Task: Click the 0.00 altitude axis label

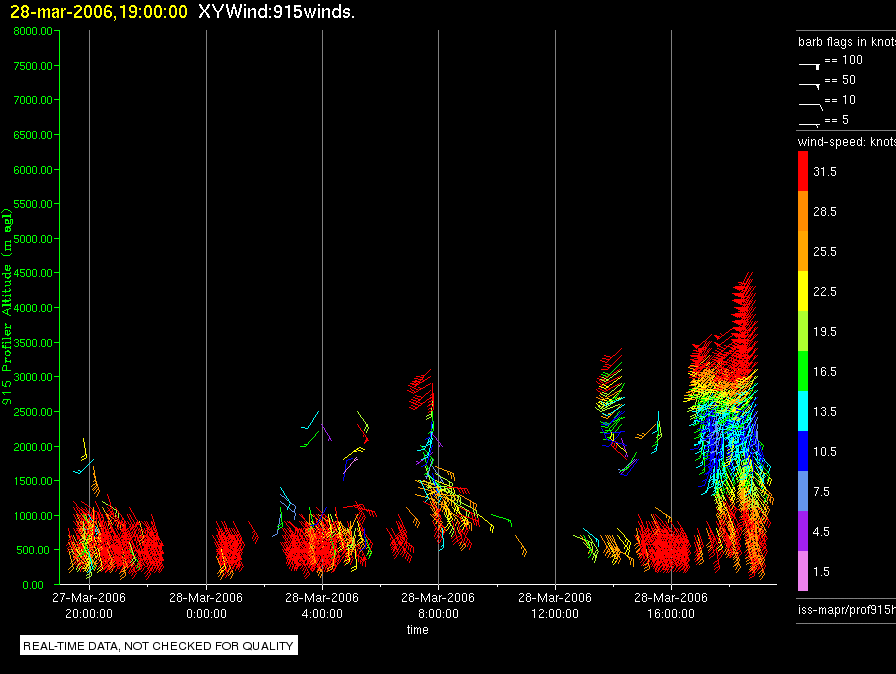Action: 33,585
